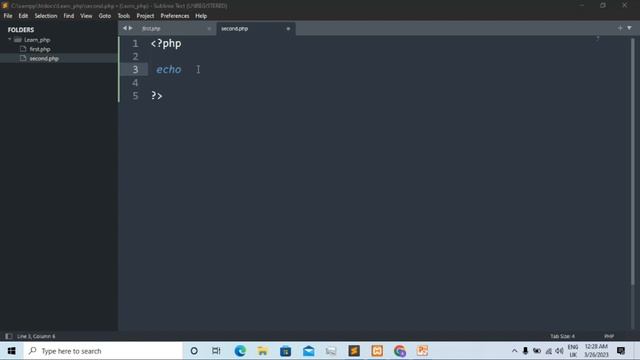The height and width of the screenshot is (360, 640).
Task: Open the notification center icon
Action: click(621, 351)
